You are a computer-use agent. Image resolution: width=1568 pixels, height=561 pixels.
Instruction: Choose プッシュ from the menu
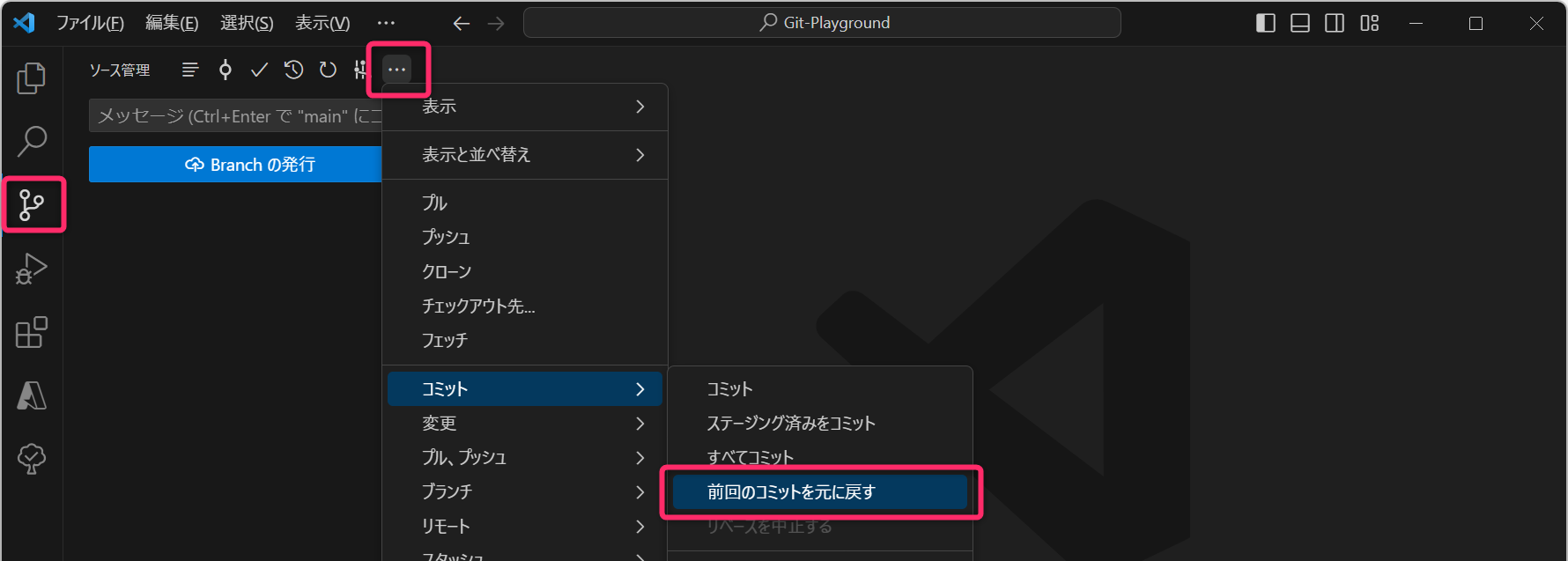pyautogui.click(x=446, y=237)
